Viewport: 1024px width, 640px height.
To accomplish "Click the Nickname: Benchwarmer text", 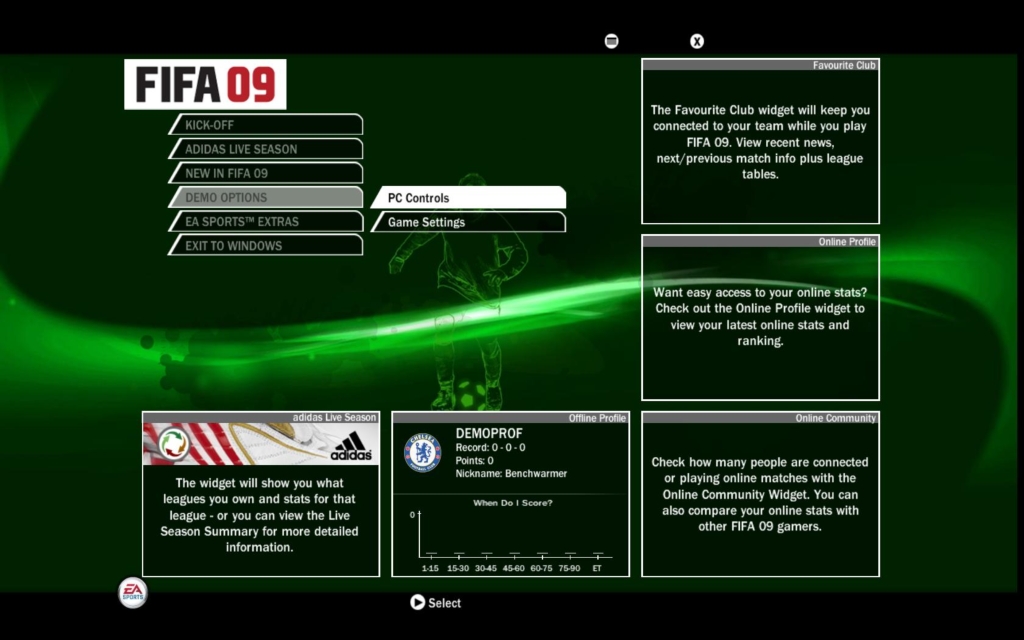I will (x=511, y=473).
